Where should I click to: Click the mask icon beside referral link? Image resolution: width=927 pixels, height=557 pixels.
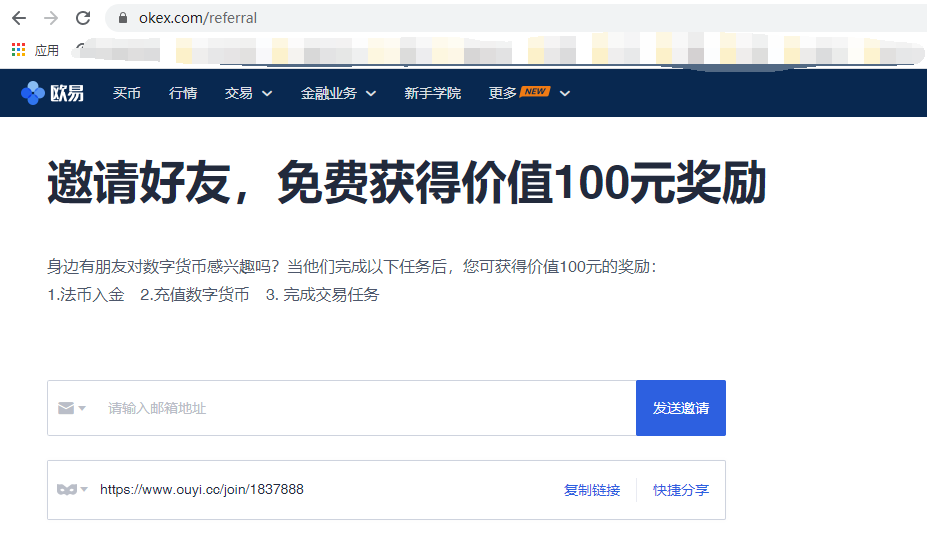click(x=67, y=490)
